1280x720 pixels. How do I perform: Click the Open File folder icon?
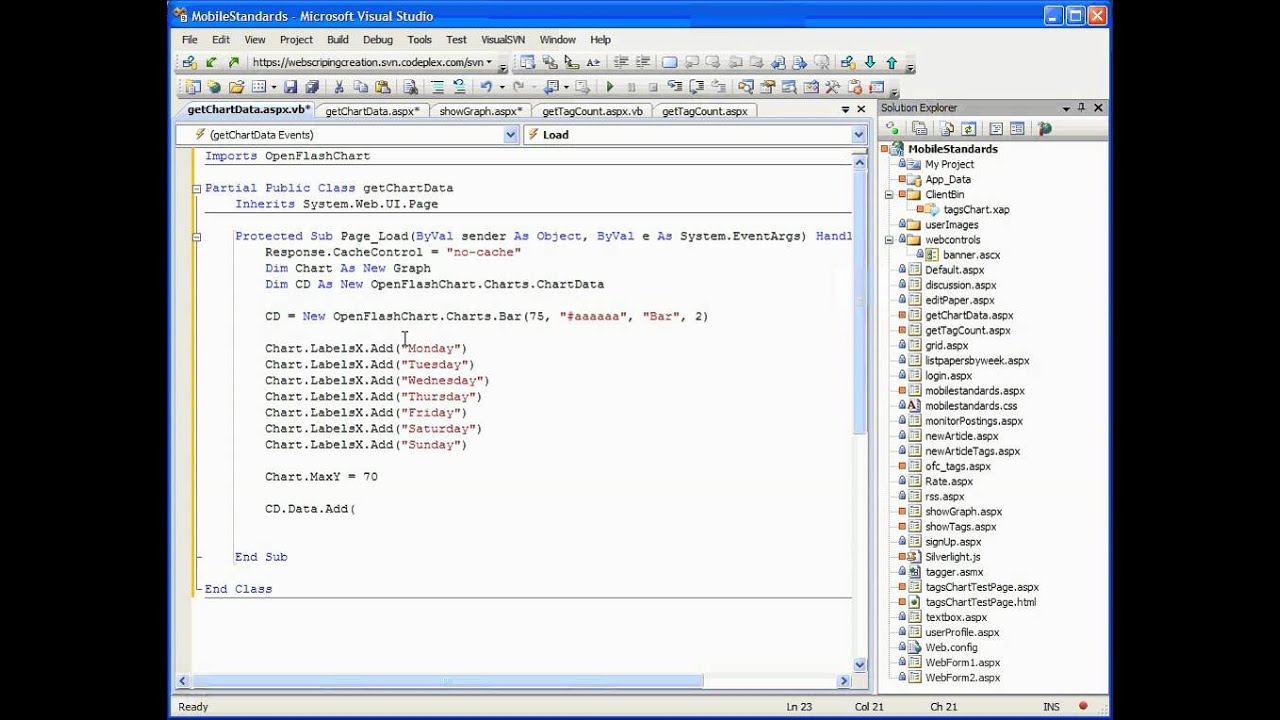coord(237,87)
